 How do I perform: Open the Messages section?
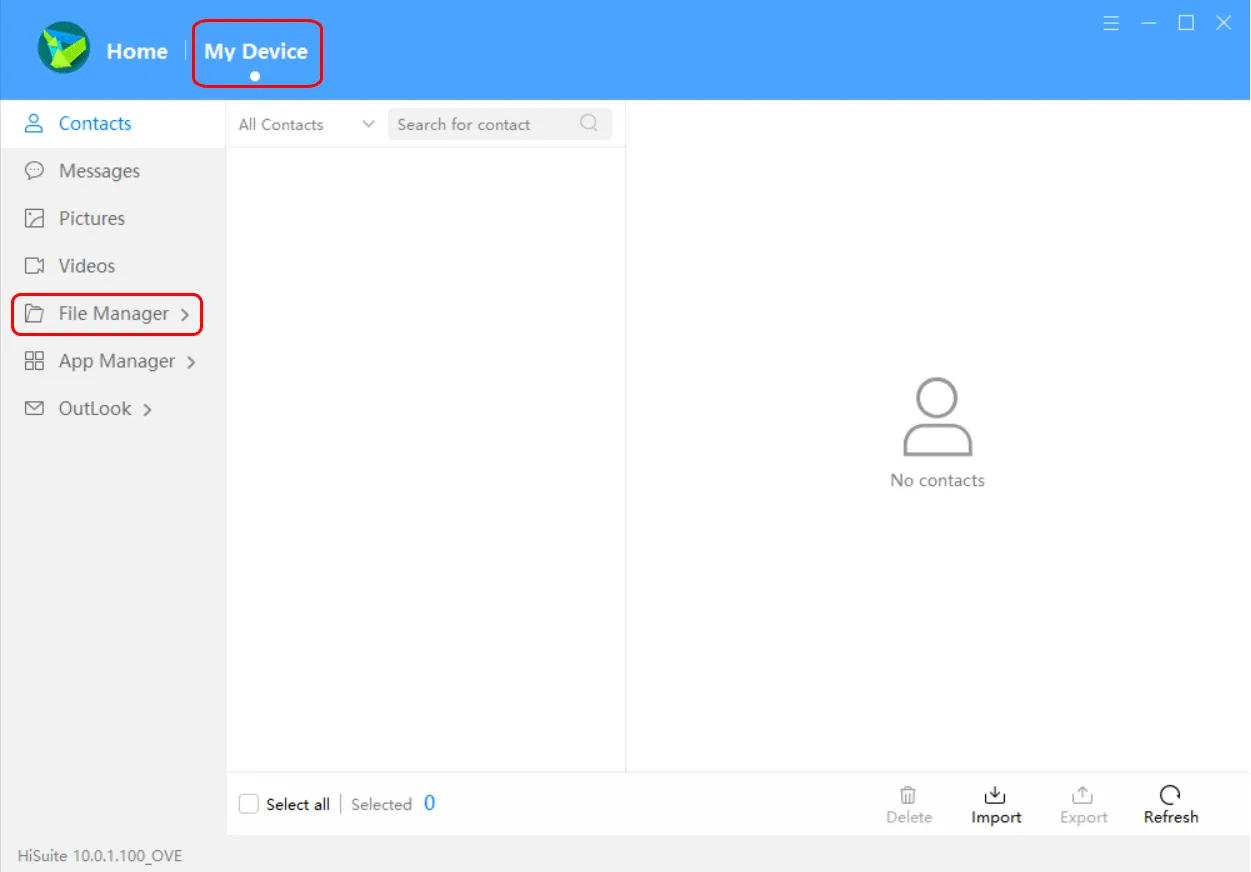pos(99,170)
